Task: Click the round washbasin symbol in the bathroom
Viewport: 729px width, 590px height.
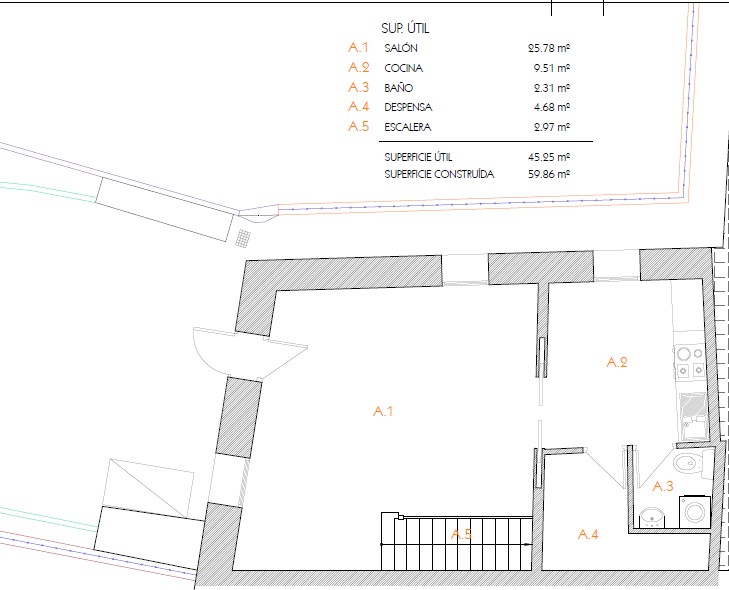Action: pos(651,517)
